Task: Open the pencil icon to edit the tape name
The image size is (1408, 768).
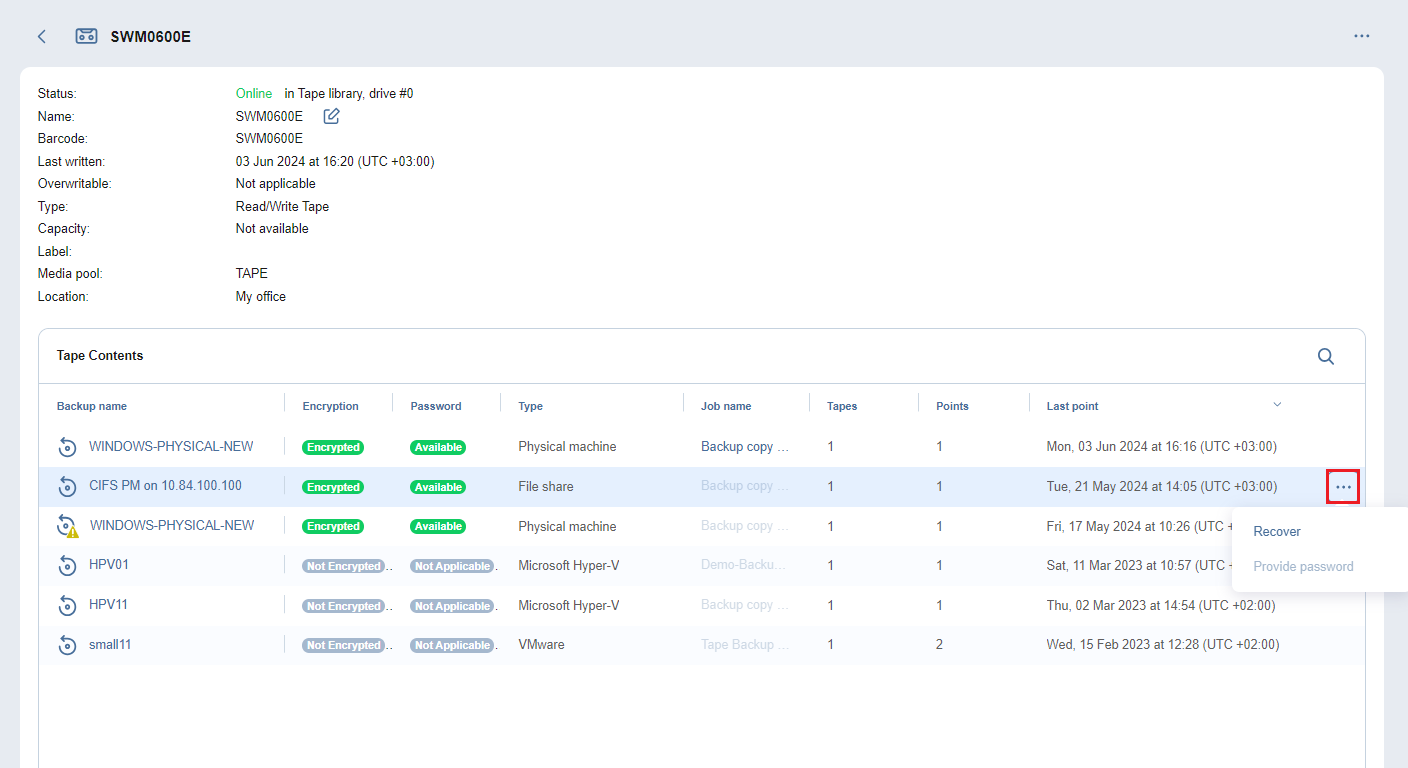Action: (x=331, y=116)
